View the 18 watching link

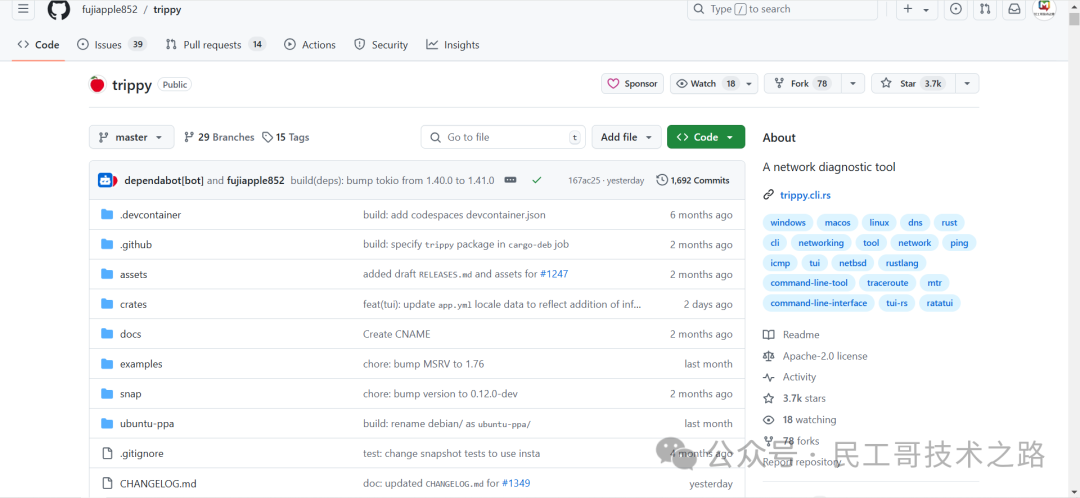[809, 419]
